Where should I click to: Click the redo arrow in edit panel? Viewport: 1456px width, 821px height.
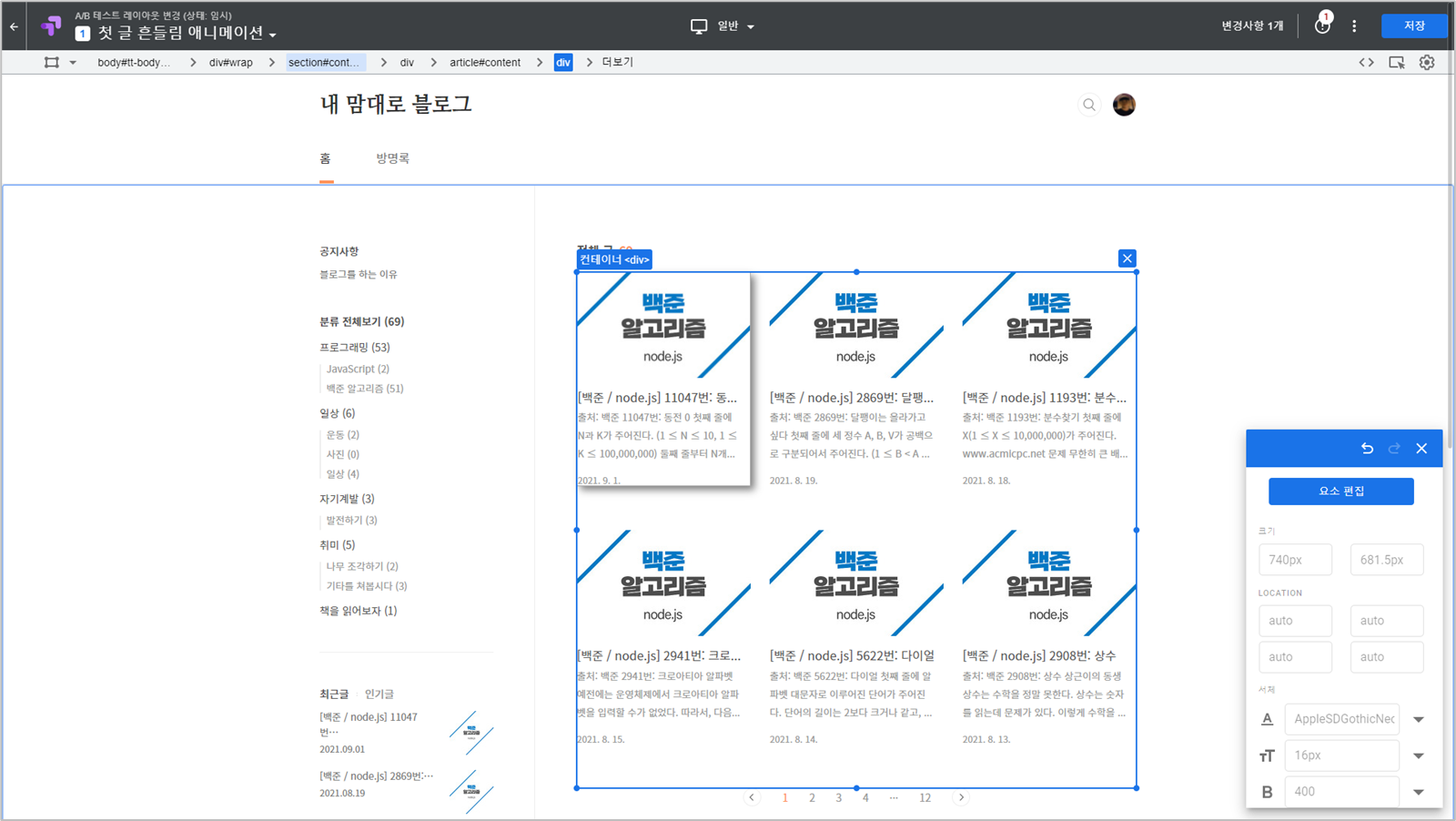1394,448
